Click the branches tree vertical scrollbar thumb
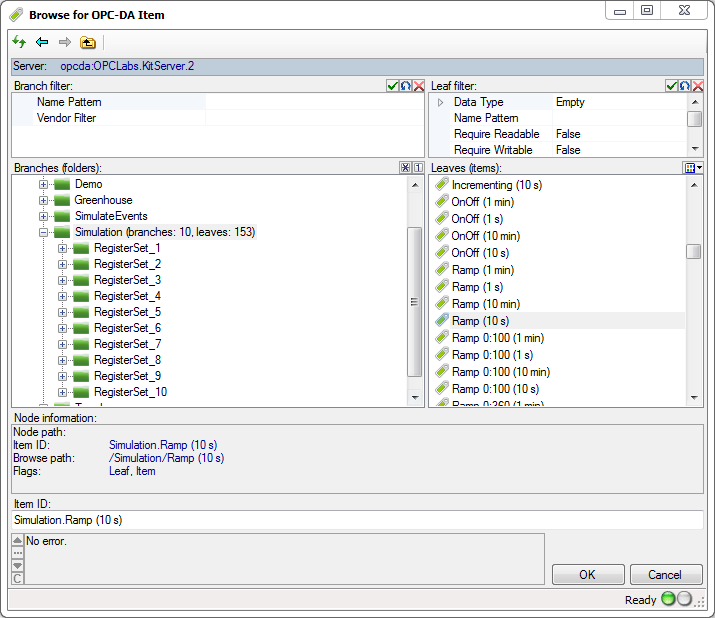The height and width of the screenshot is (618, 715). pos(414,302)
